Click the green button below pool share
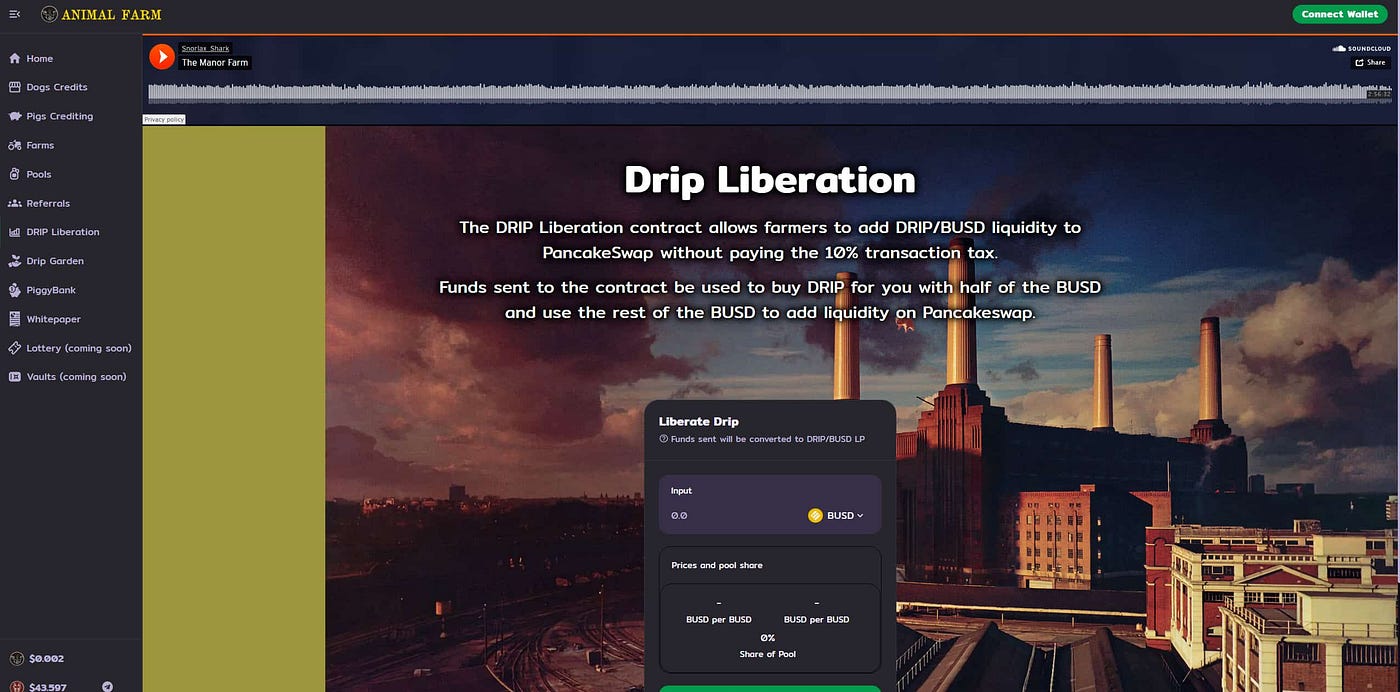Viewport: 1400px width, 692px height. point(770,689)
